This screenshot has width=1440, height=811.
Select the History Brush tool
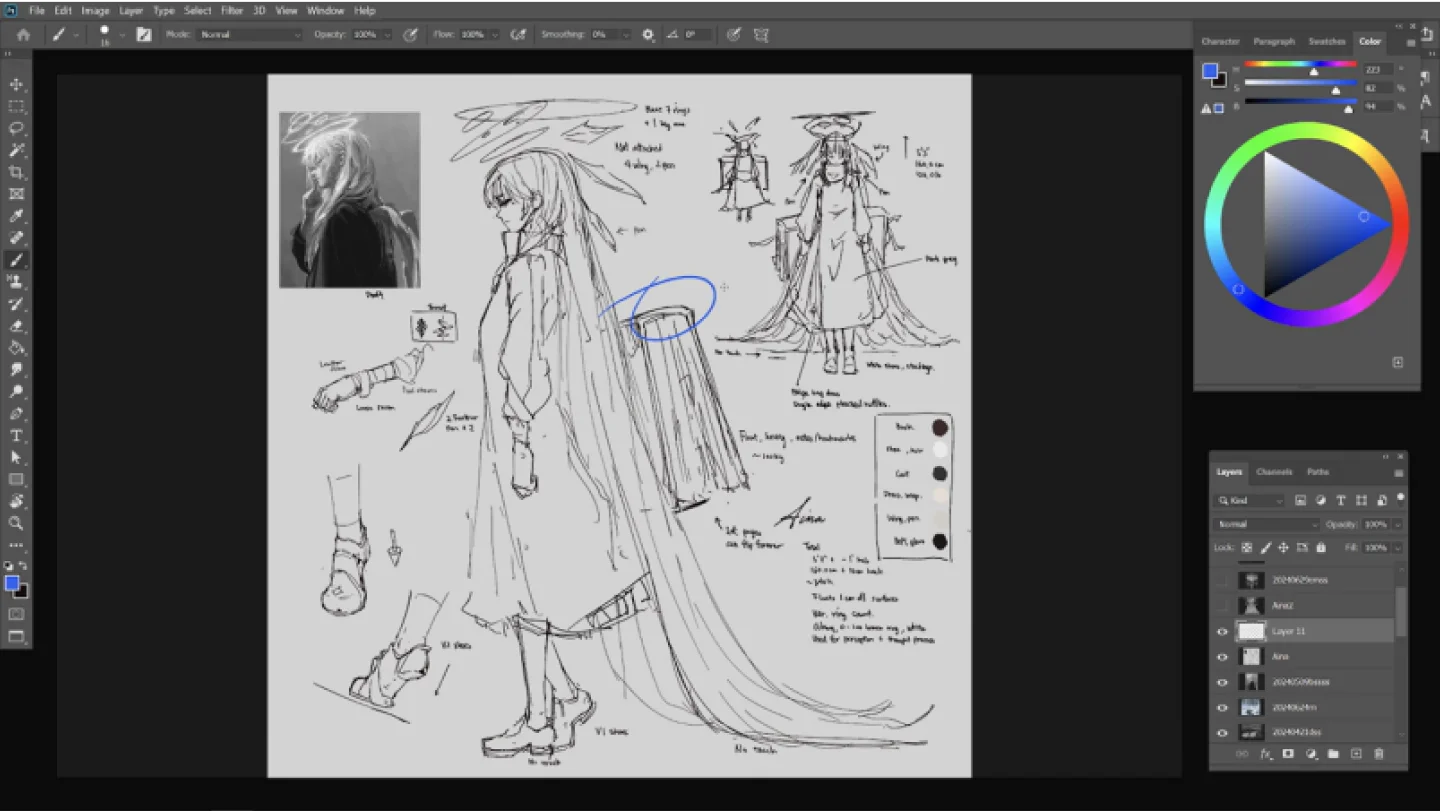pyautogui.click(x=16, y=304)
